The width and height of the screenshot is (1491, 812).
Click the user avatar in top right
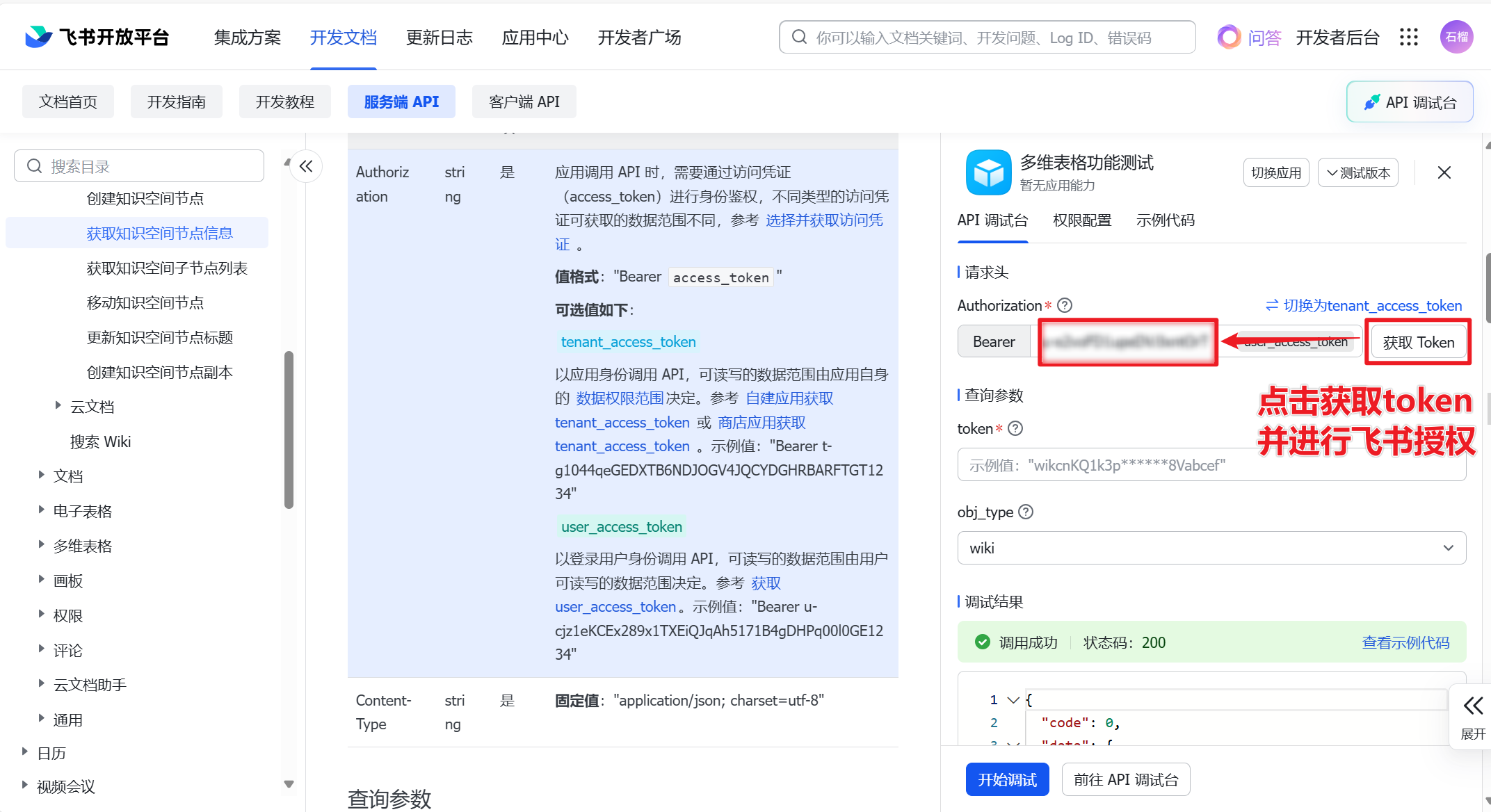point(1456,37)
